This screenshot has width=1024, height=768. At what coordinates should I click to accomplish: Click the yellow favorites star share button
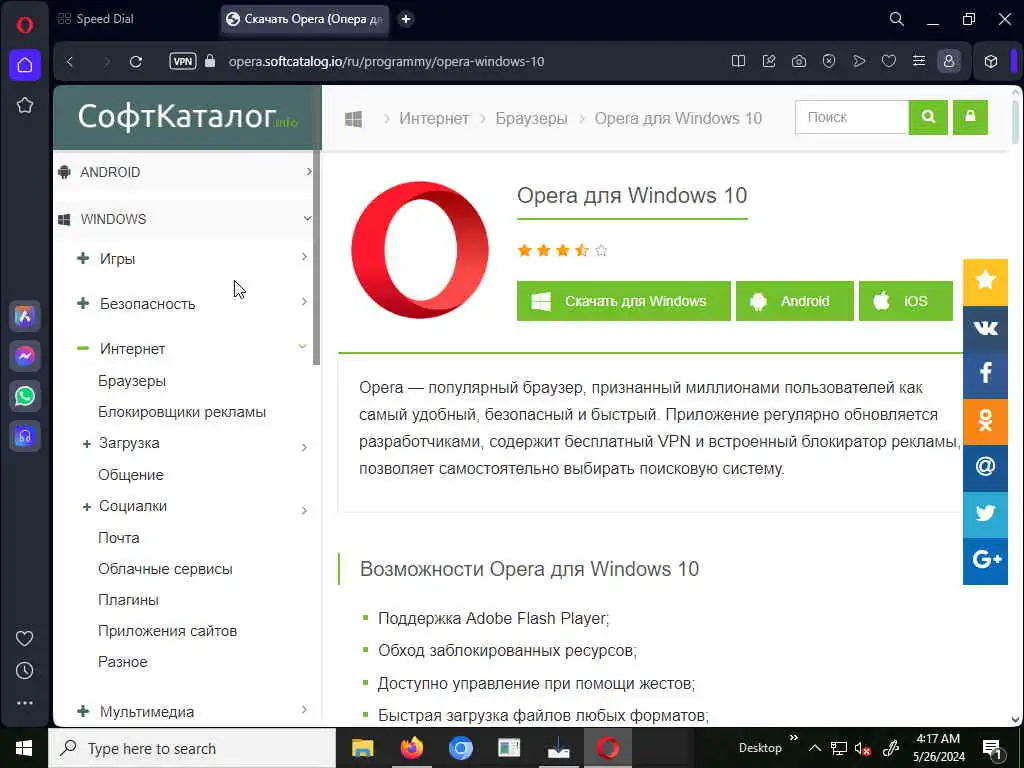pos(985,282)
